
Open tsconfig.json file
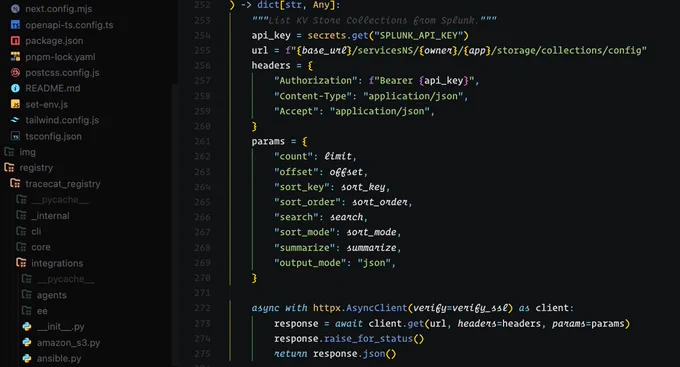point(53,136)
